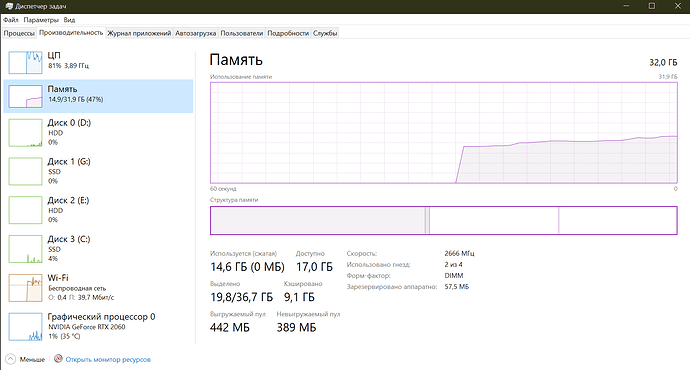Click the 389 МБ non-paged pool value
690x370 pixels.
pos(296,328)
